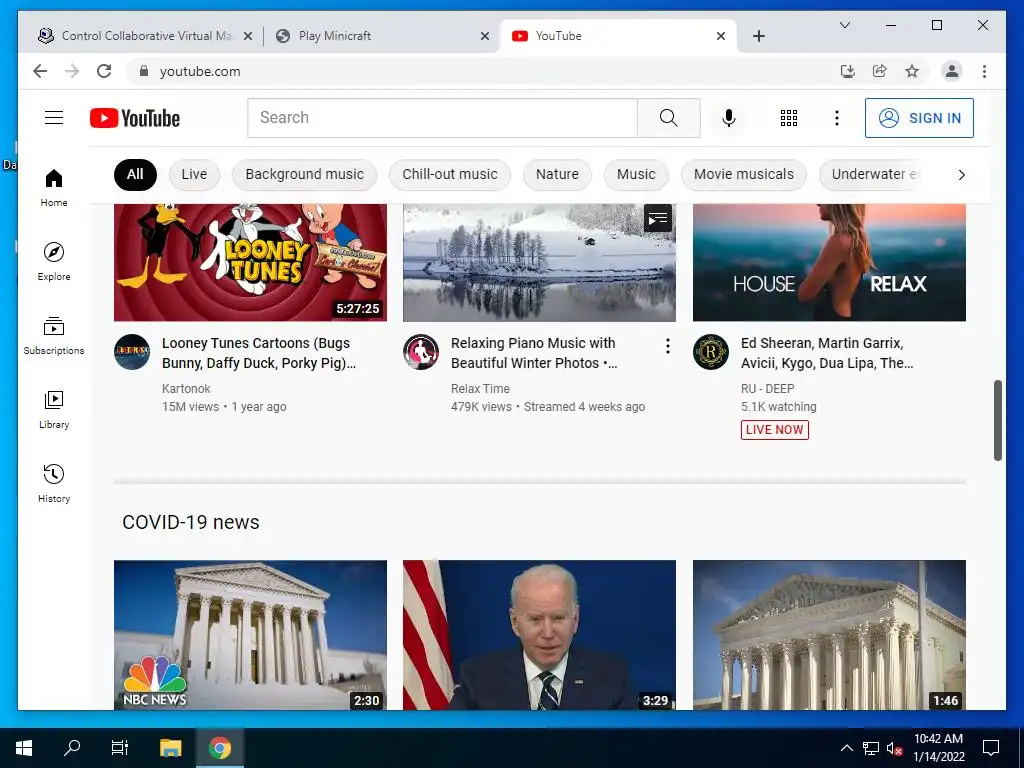Go to Home in sidebar
Image resolution: width=1024 pixels, height=768 pixels.
pos(54,187)
